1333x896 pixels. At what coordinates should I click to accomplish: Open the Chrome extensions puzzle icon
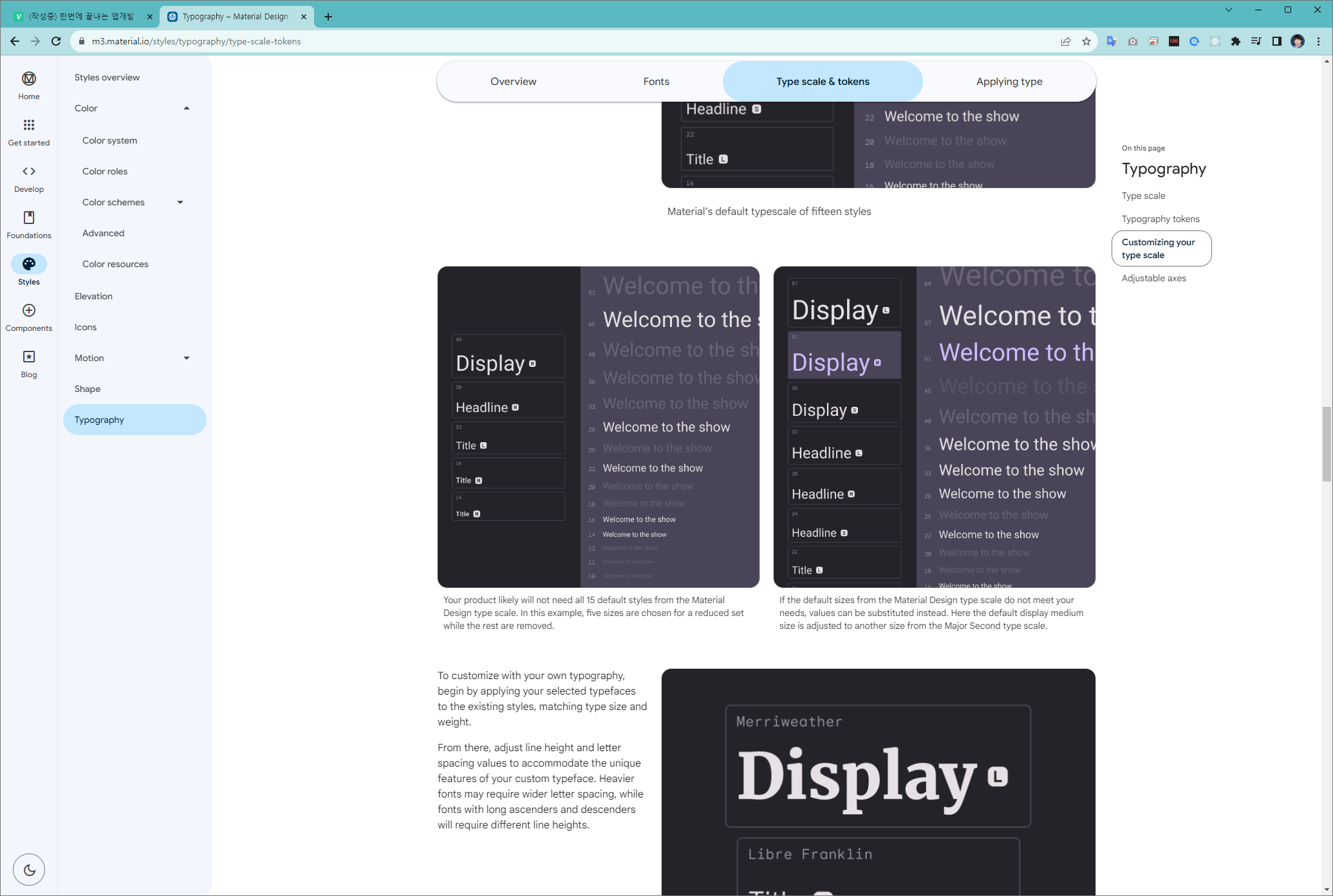(x=1235, y=41)
